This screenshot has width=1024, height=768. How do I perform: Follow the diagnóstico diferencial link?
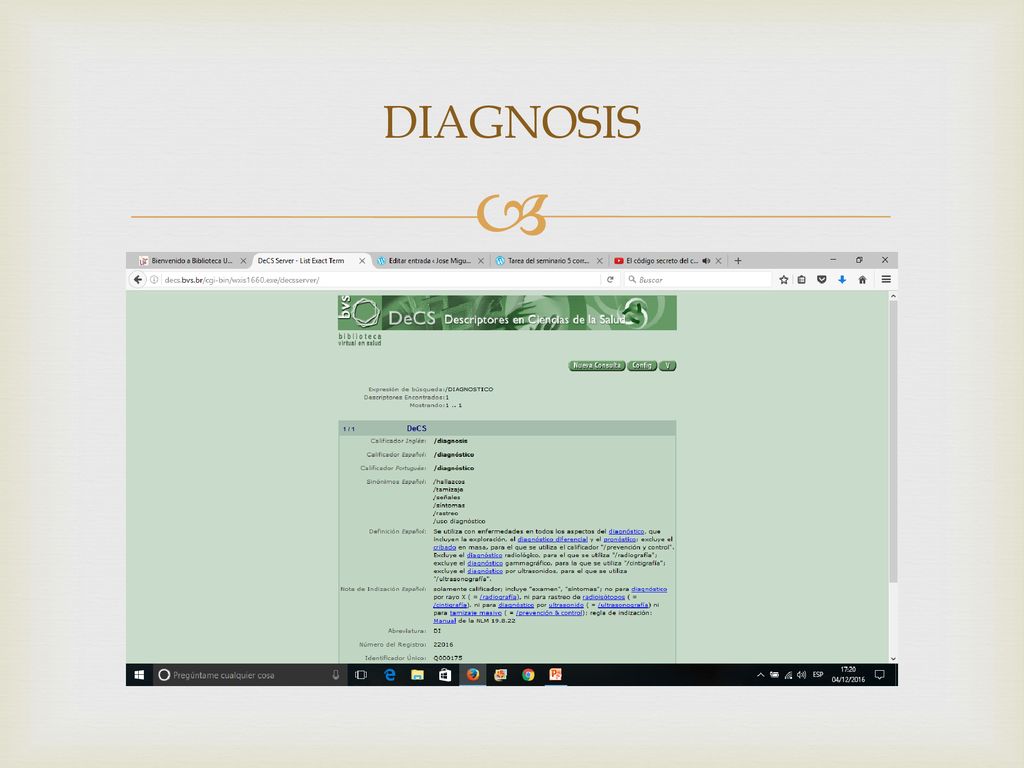pyautogui.click(x=552, y=539)
